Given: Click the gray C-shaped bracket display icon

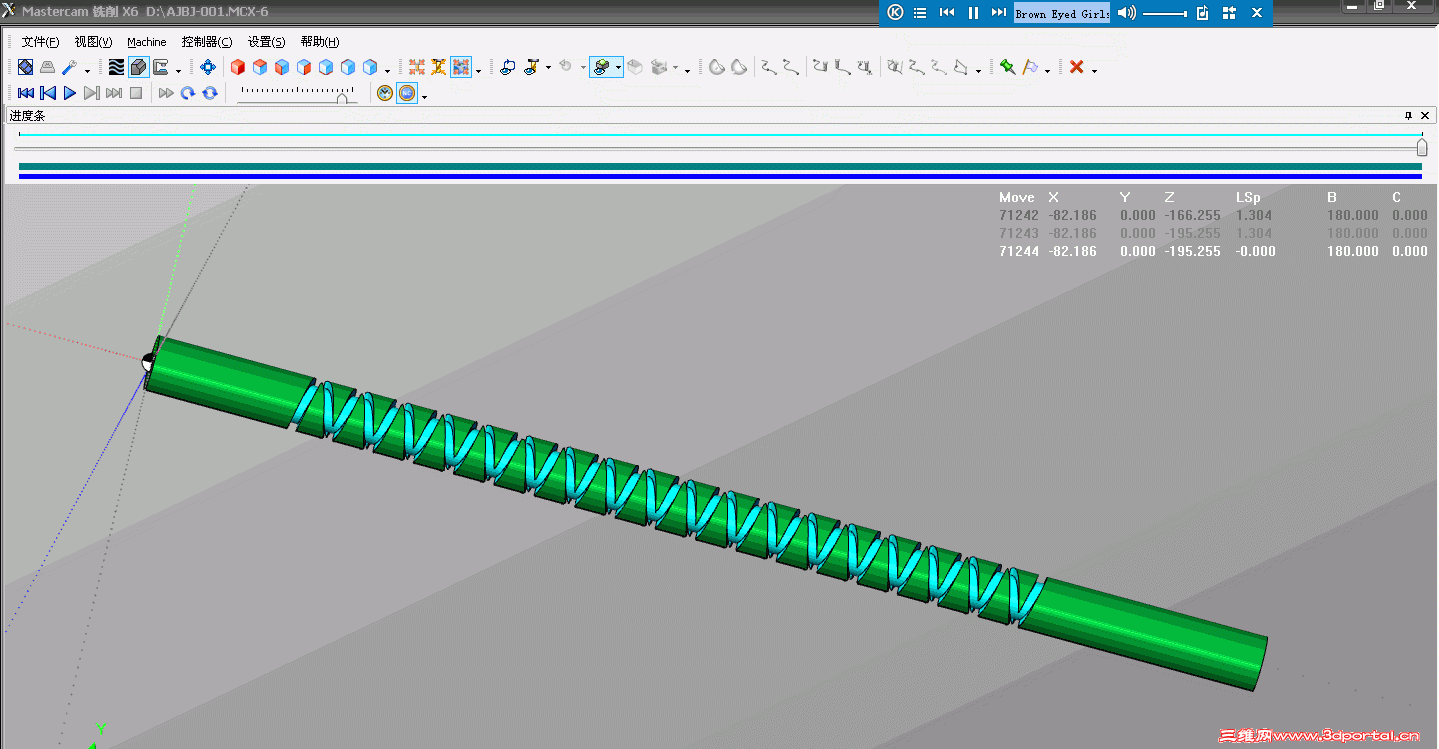Looking at the screenshot, I should coord(160,67).
